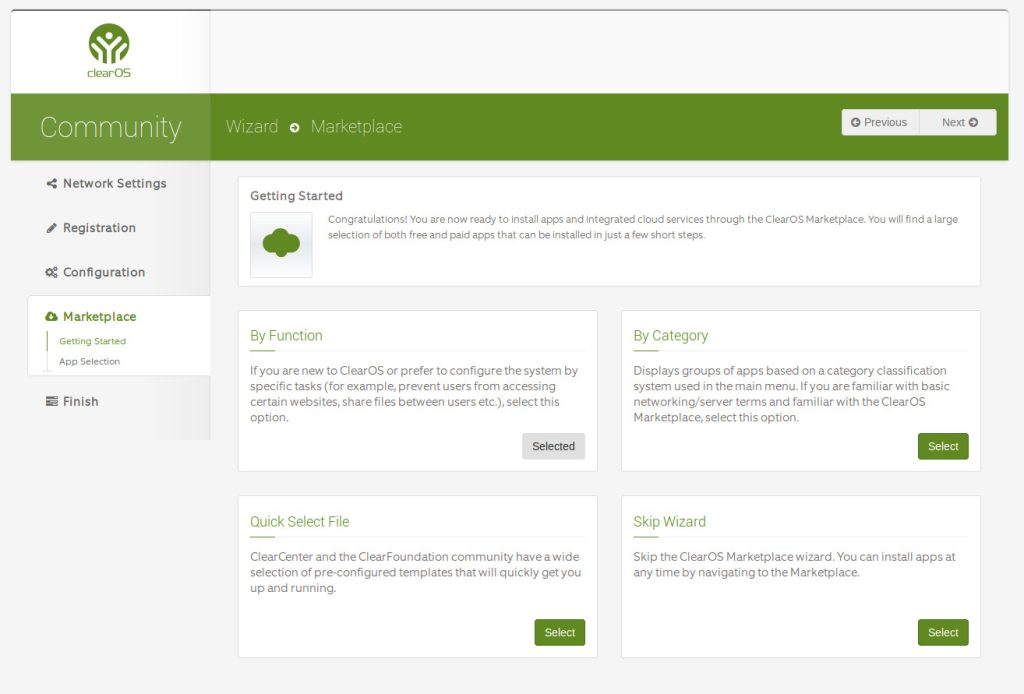Click the Network Settings share icon

[52, 184]
